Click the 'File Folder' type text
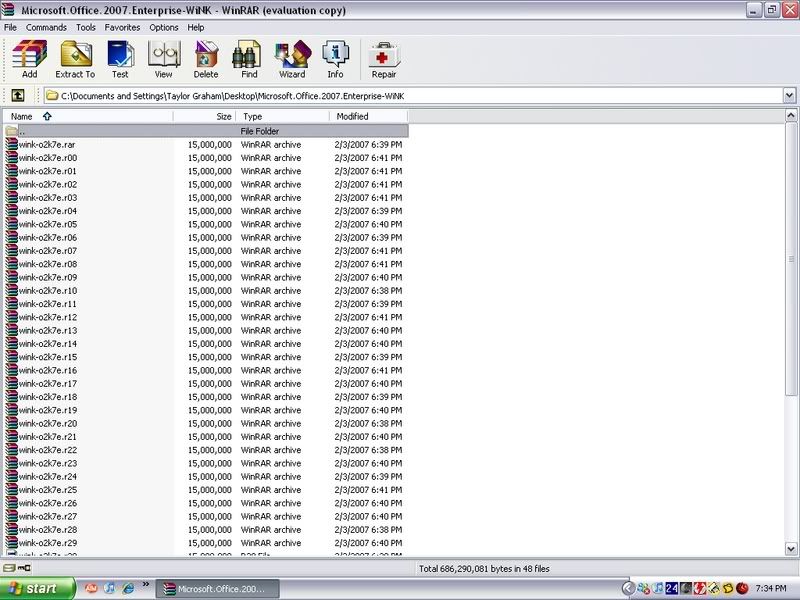 (260, 131)
